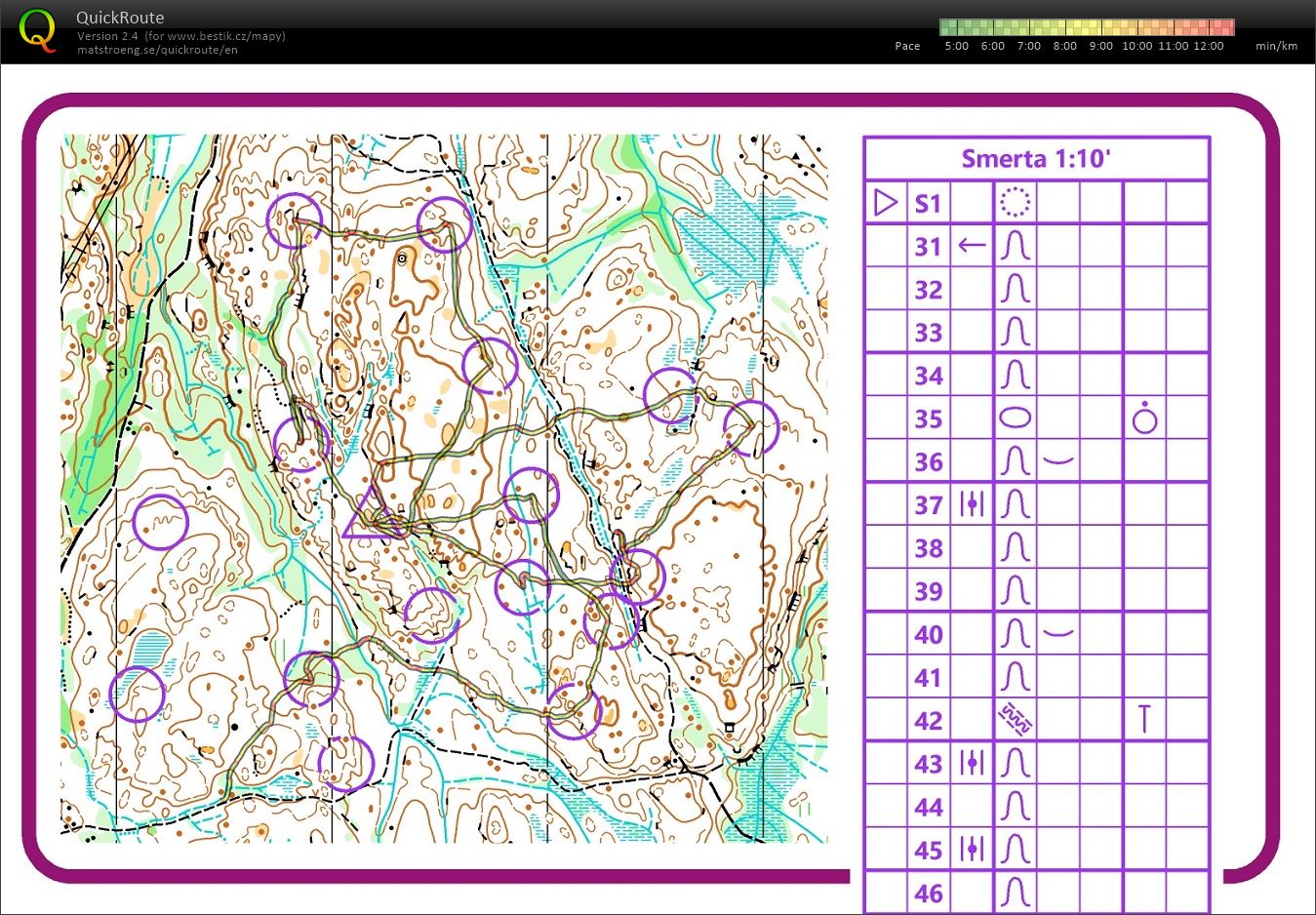Click the between-objects symbol in row 37
The height and width of the screenshot is (915, 1316).
point(972,504)
